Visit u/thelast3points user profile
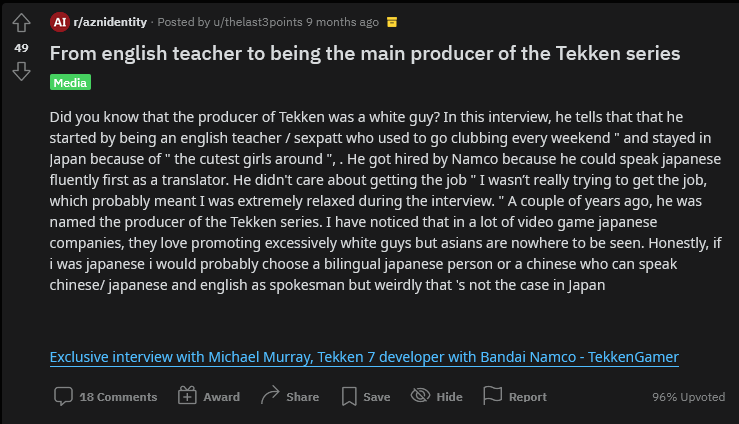 click(x=258, y=22)
